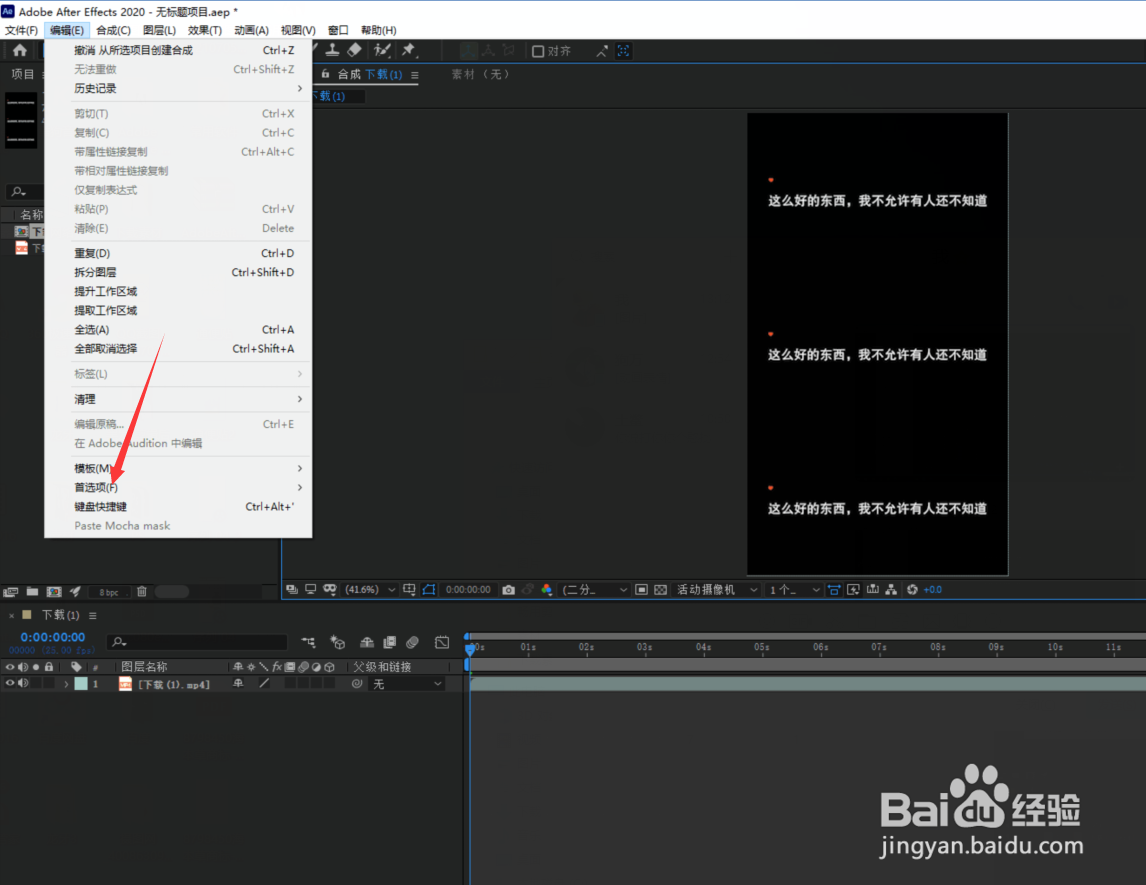Toggle the composition lock icon beside 合成 下载 (1)
This screenshot has width=1146, height=885.
[326, 74]
